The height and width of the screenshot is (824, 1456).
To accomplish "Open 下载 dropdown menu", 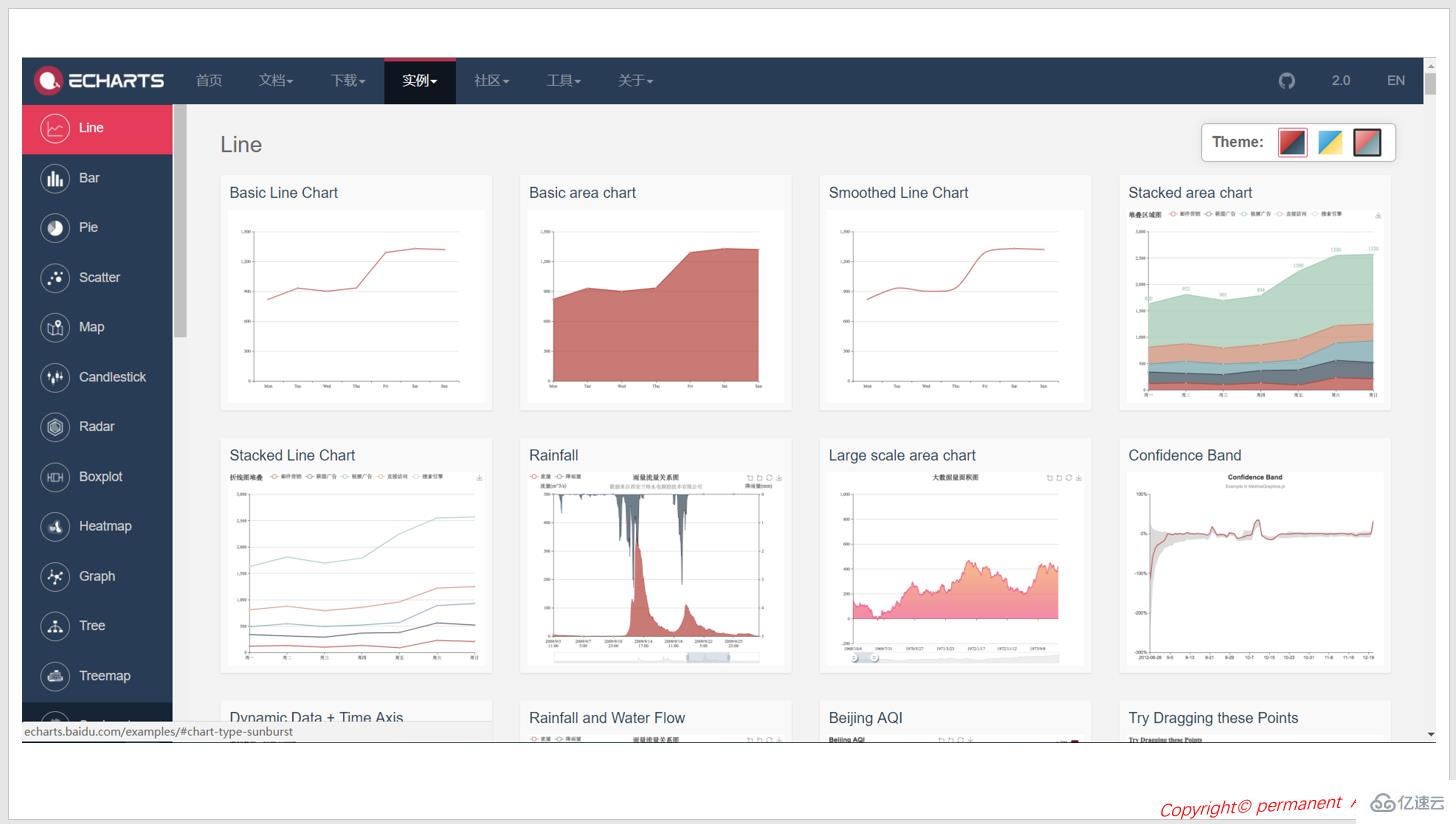I will pos(348,81).
